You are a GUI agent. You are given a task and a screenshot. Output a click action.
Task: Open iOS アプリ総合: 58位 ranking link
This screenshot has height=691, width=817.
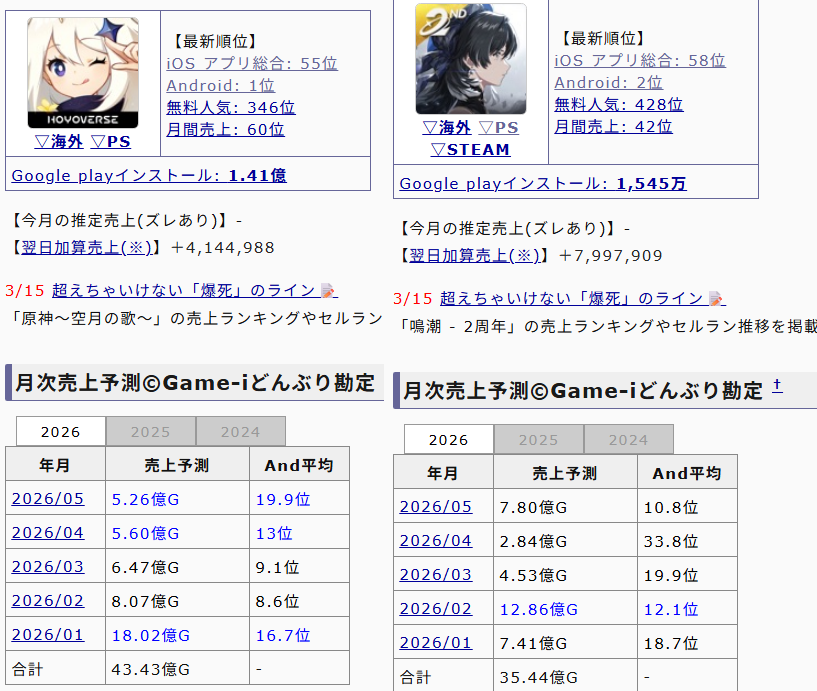[640, 60]
